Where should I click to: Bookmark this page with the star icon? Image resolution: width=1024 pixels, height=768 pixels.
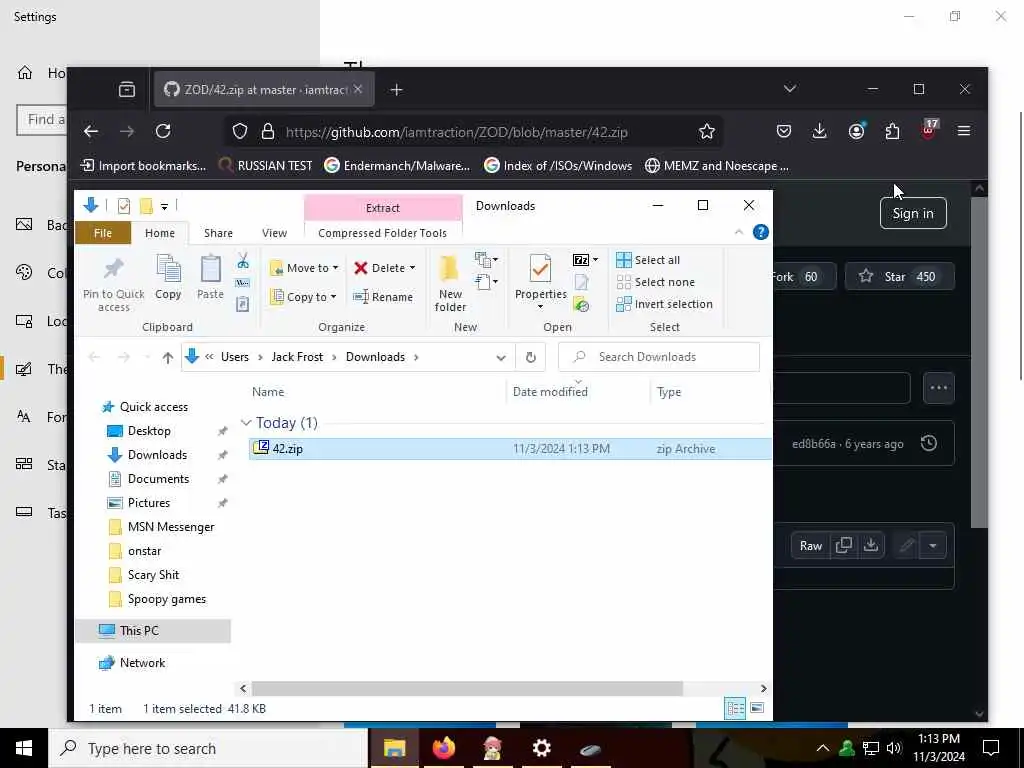pyautogui.click(x=707, y=132)
